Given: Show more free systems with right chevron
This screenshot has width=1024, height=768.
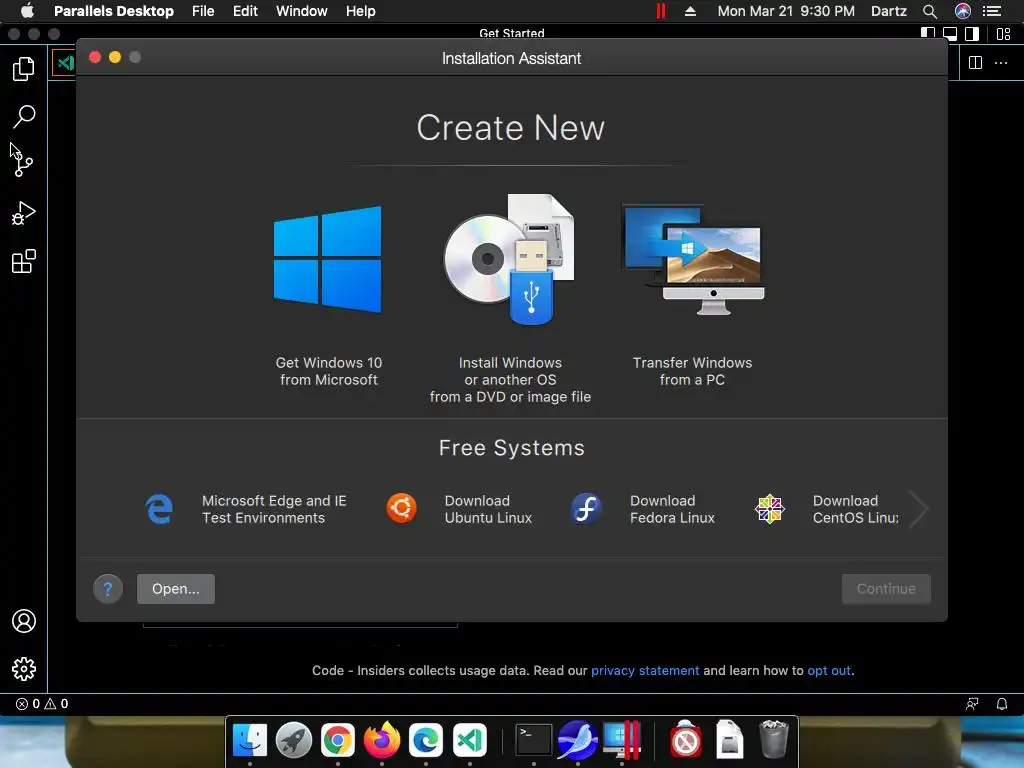Looking at the screenshot, I should pyautogui.click(x=919, y=509).
